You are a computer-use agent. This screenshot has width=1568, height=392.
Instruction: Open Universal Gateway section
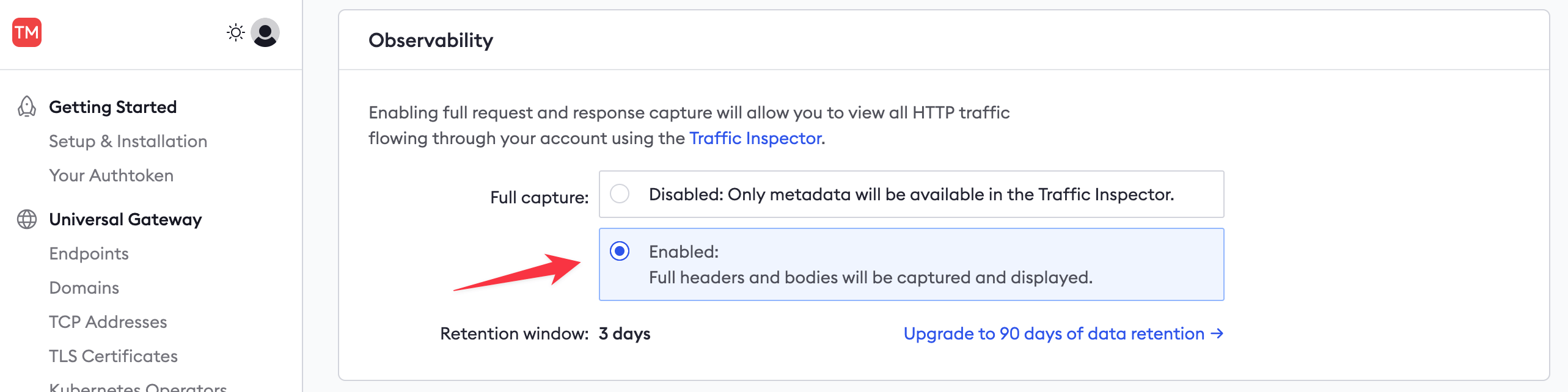124,219
